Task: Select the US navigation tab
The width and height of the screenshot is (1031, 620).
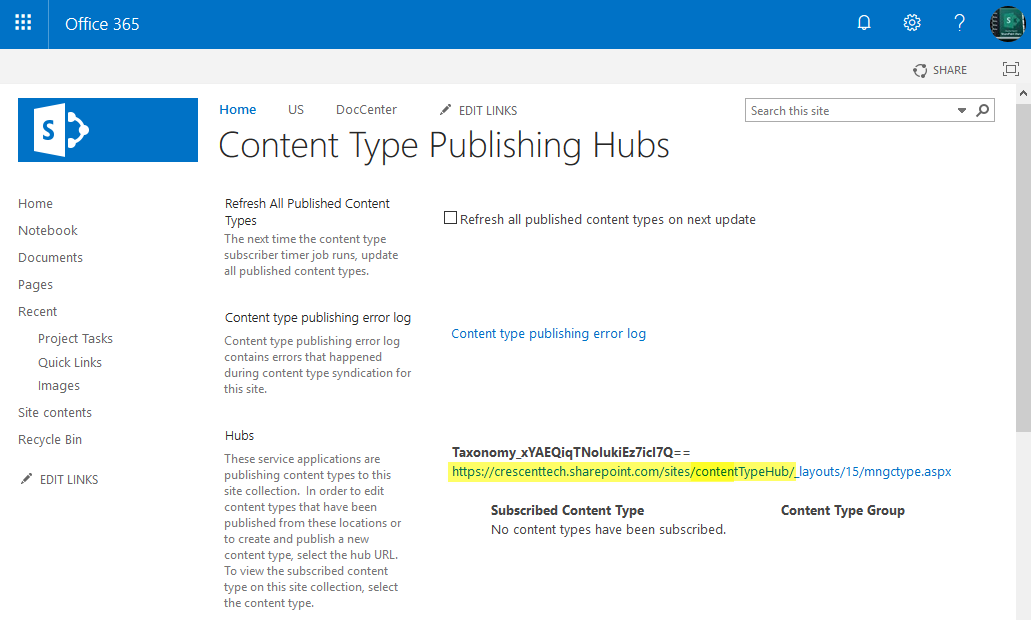Action: 295,110
